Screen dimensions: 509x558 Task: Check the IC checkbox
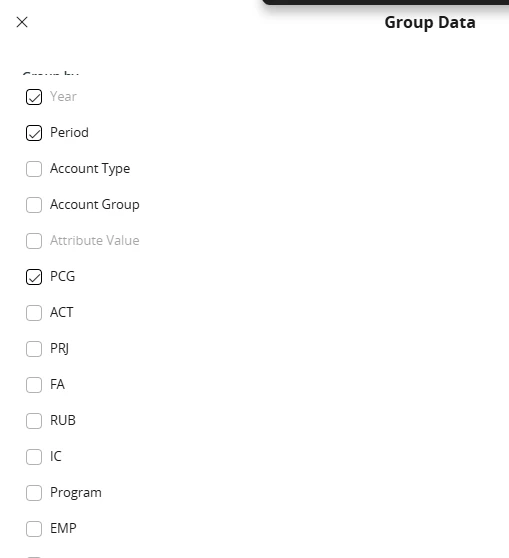[x=34, y=457]
